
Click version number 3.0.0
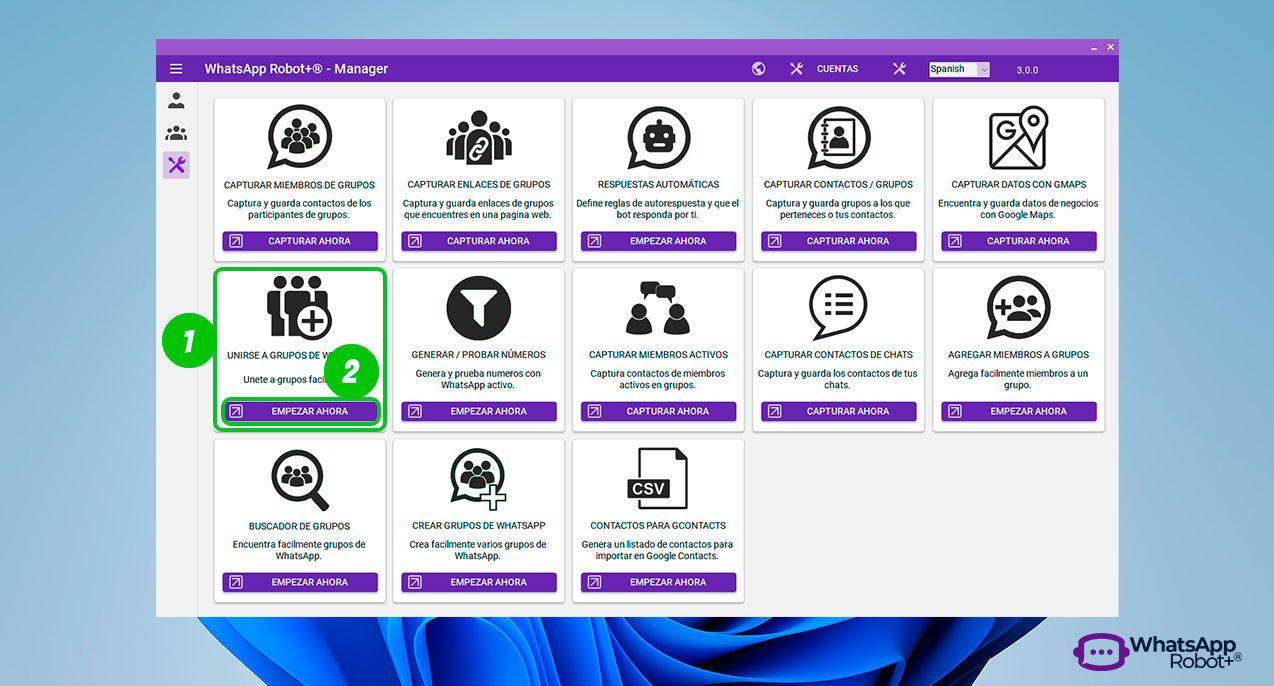coord(1027,70)
